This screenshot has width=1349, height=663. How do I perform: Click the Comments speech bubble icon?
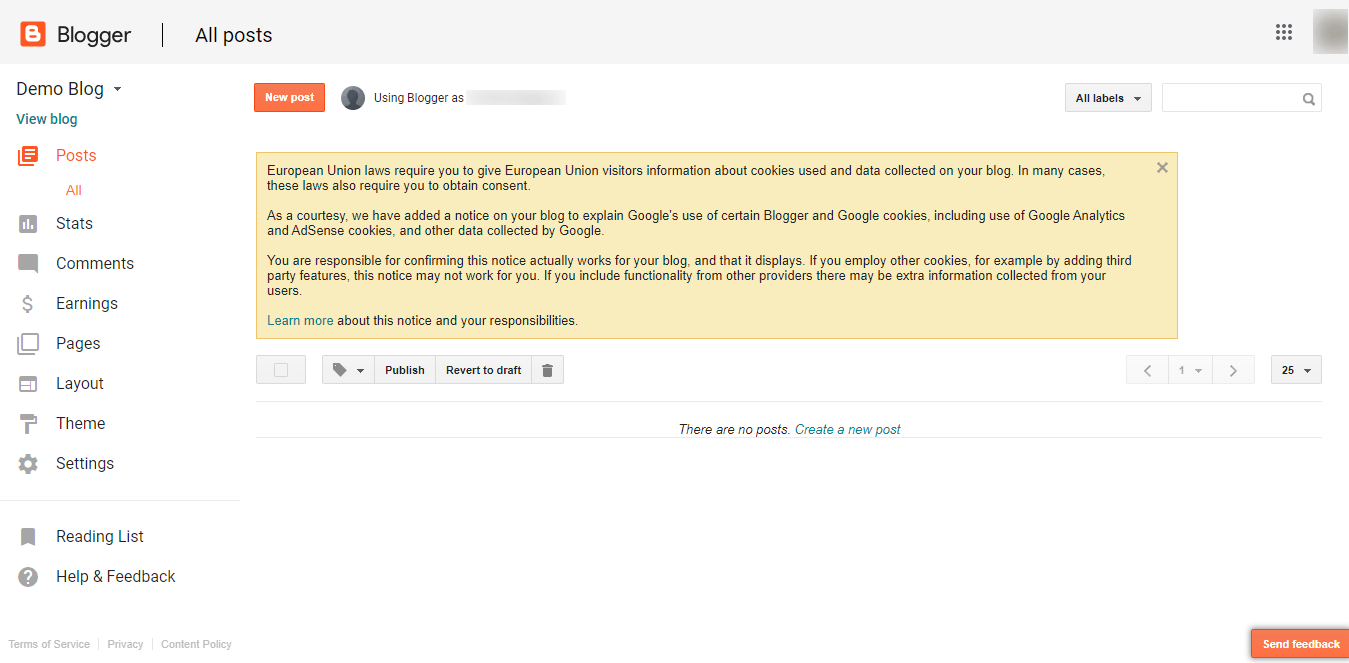[x=28, y=264]
